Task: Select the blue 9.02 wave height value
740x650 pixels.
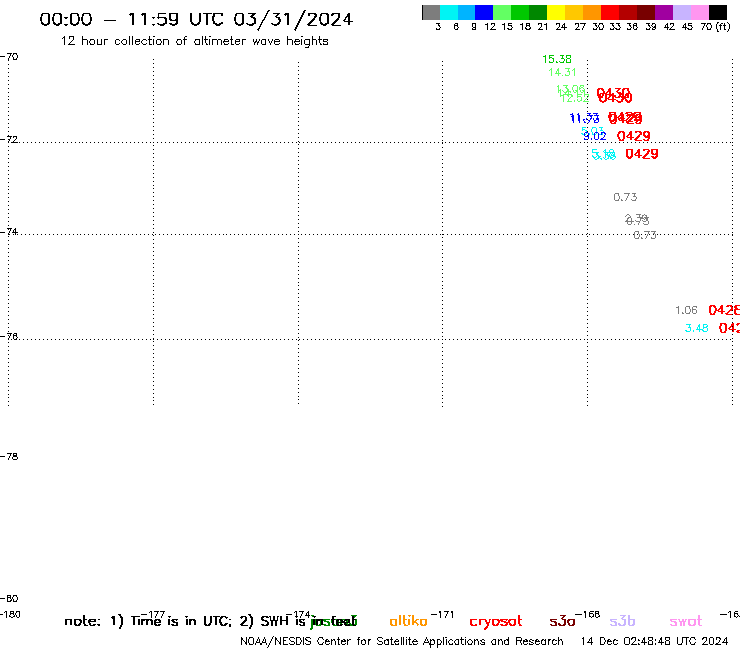Action: pos(595,136)
